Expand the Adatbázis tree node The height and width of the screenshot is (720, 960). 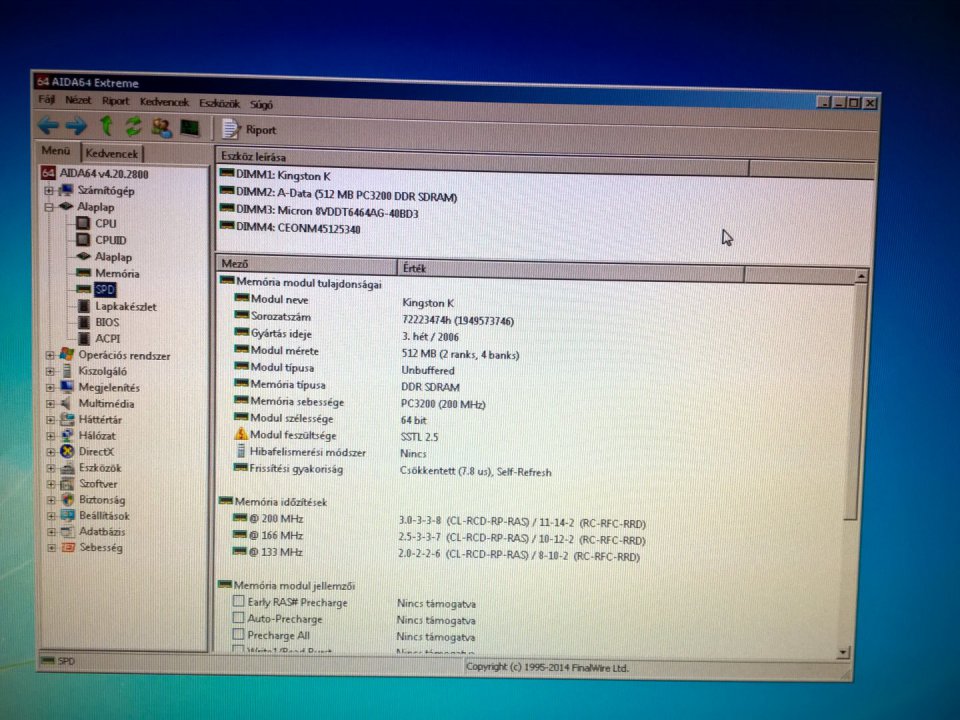pos(51,531)
